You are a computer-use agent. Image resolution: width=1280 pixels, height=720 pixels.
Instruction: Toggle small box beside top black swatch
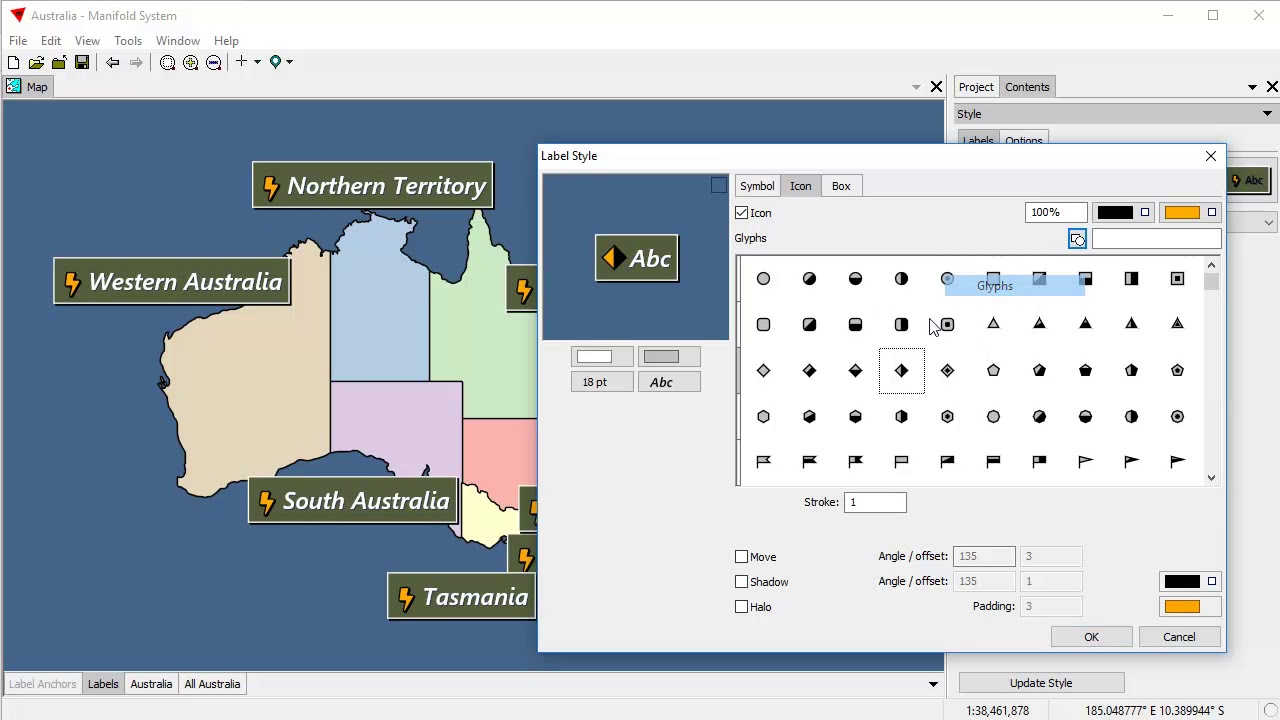click(x=1145, y=213)
